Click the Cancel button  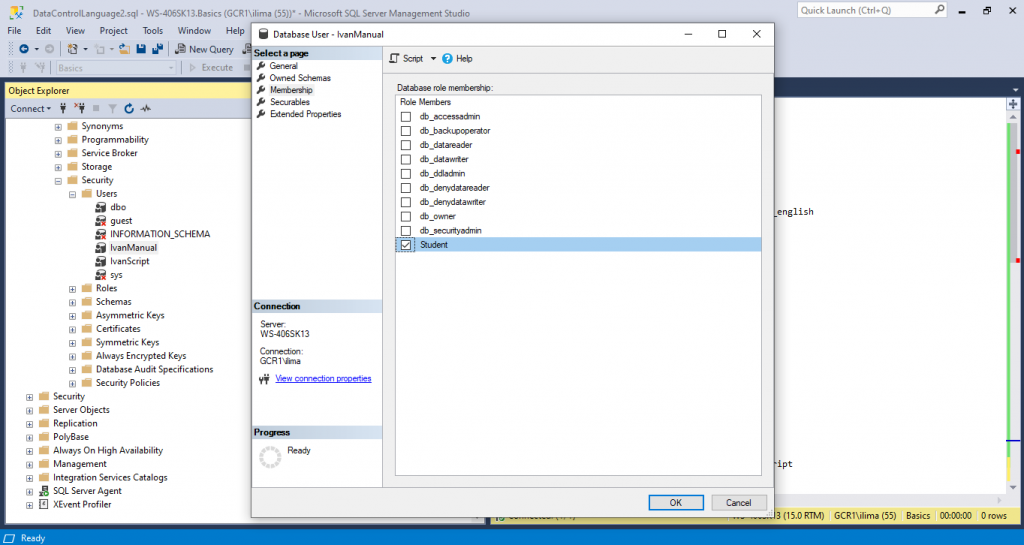[x=739, y=503]
